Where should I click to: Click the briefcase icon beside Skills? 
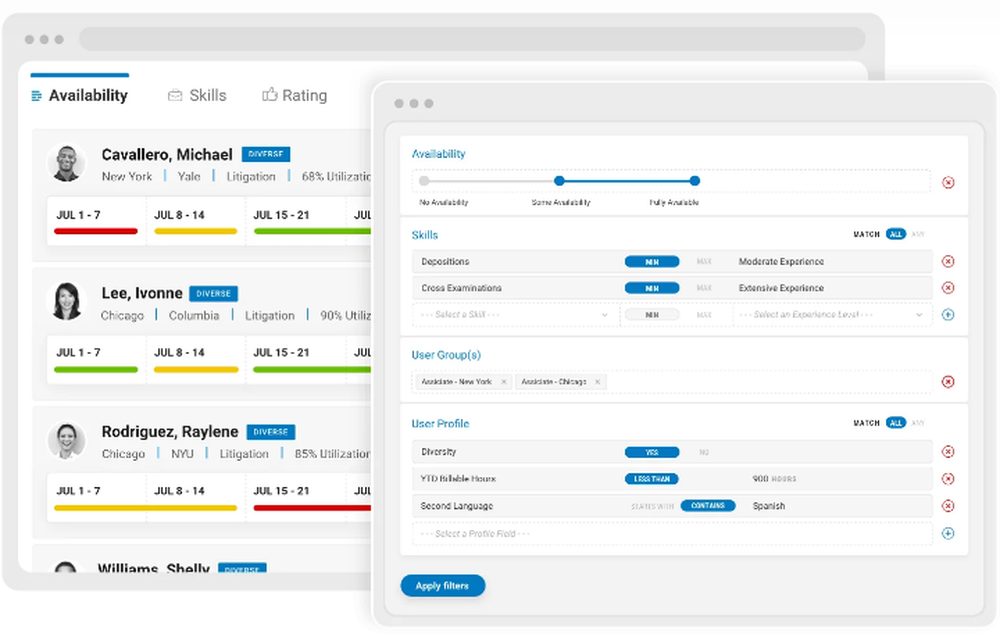(175, 96)
